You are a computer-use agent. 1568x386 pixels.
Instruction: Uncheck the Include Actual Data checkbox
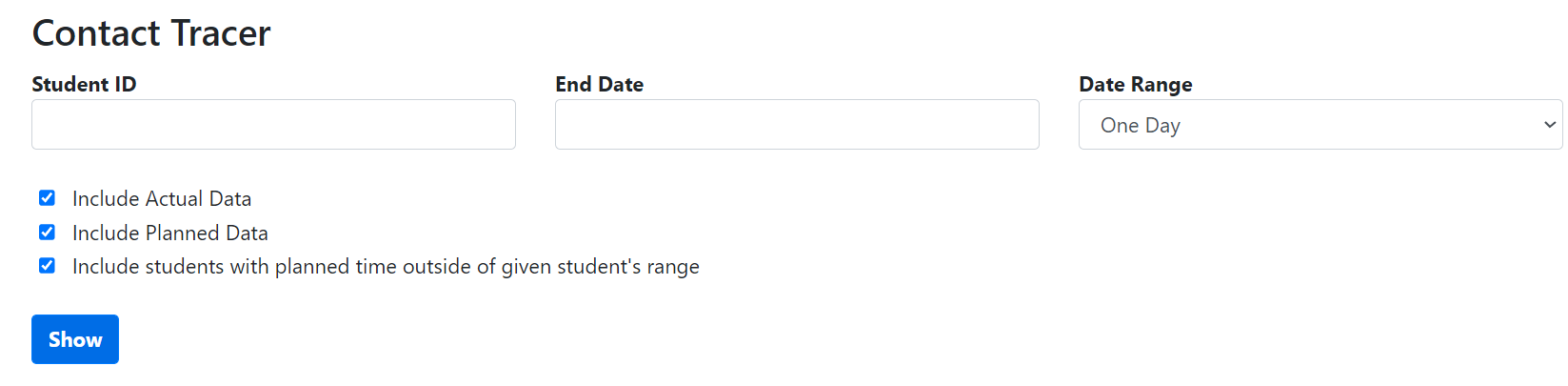coord(47,198)
